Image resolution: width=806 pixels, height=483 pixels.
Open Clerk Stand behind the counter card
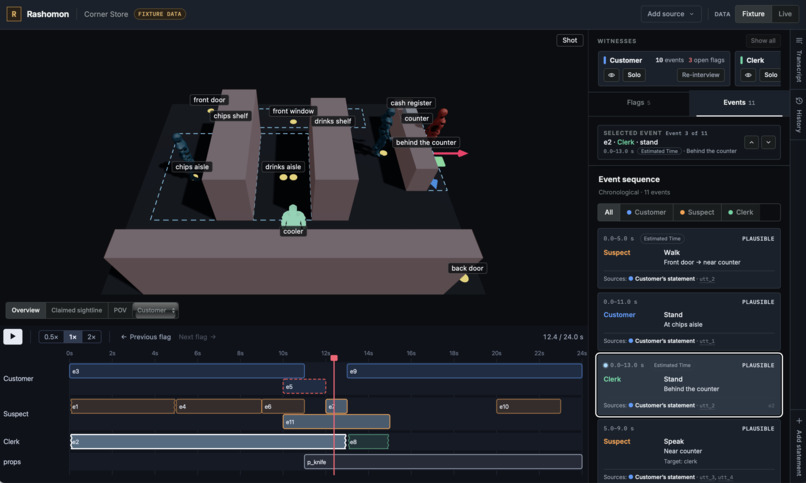click(x=689, y=385)
